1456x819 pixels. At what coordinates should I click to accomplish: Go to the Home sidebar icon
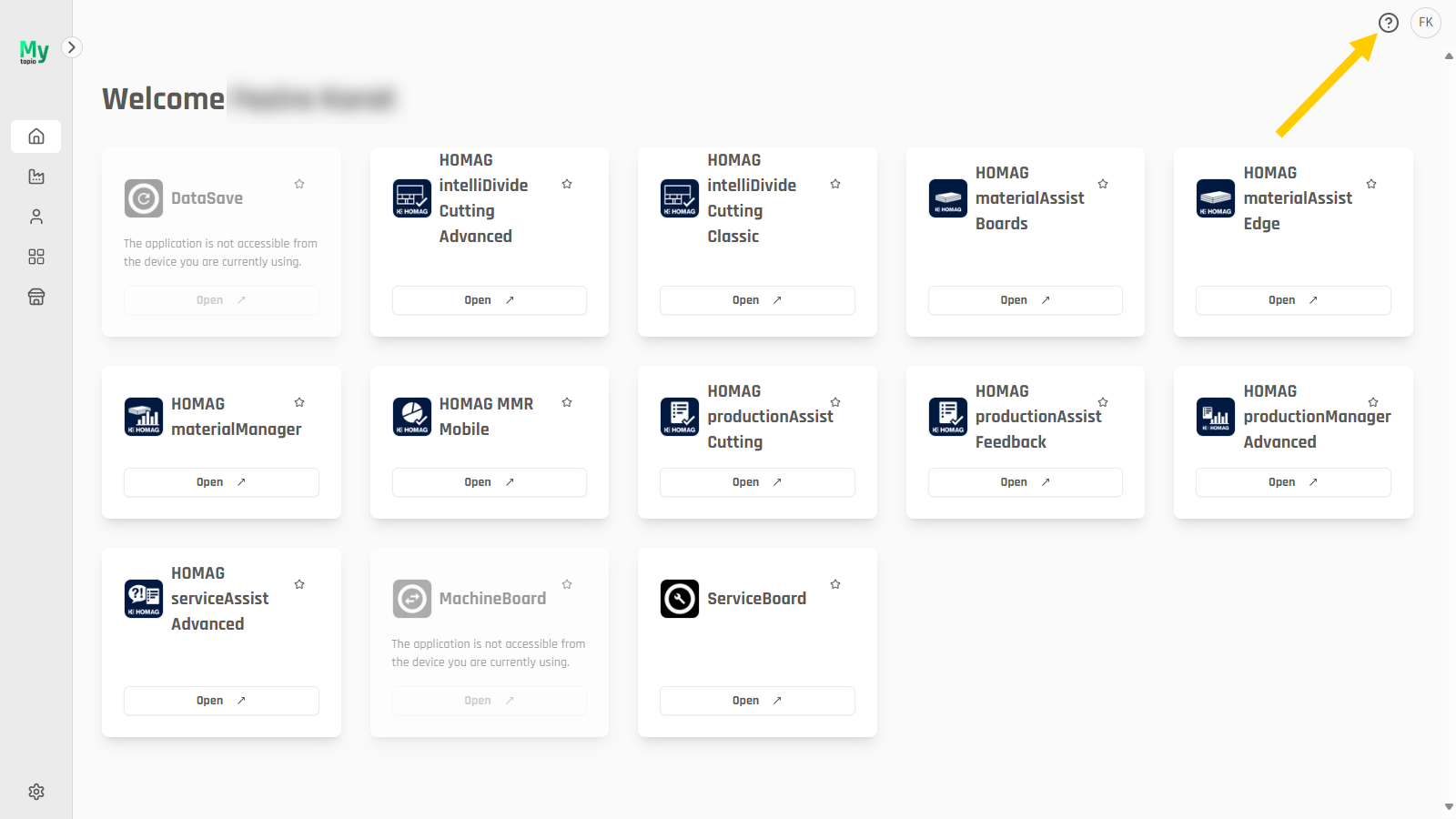[x=36, y=136]
